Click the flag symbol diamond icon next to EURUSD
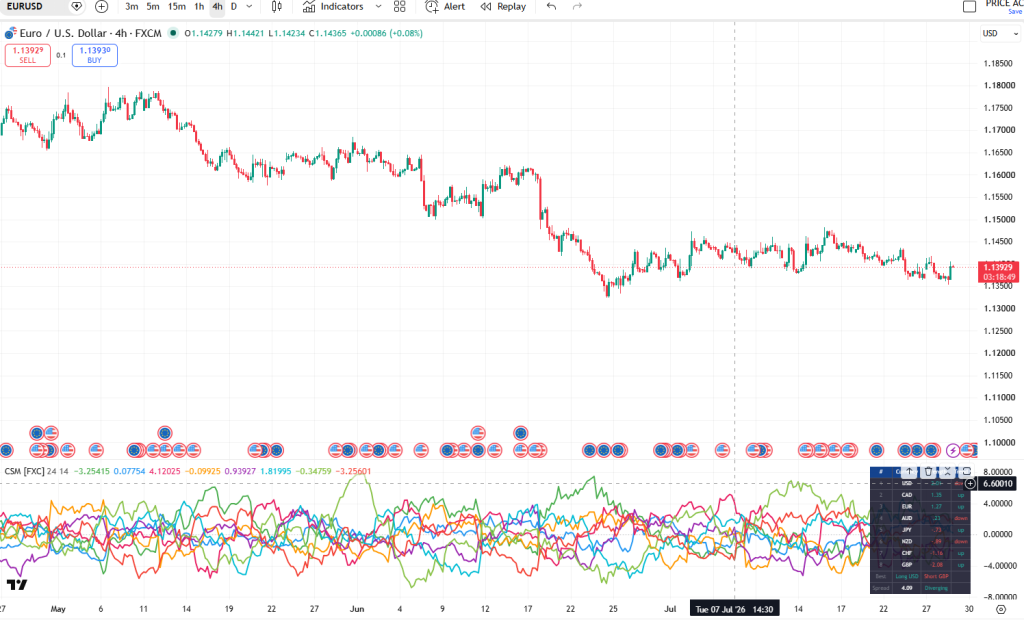1024x620 pixels. click(x=76, y=7)
